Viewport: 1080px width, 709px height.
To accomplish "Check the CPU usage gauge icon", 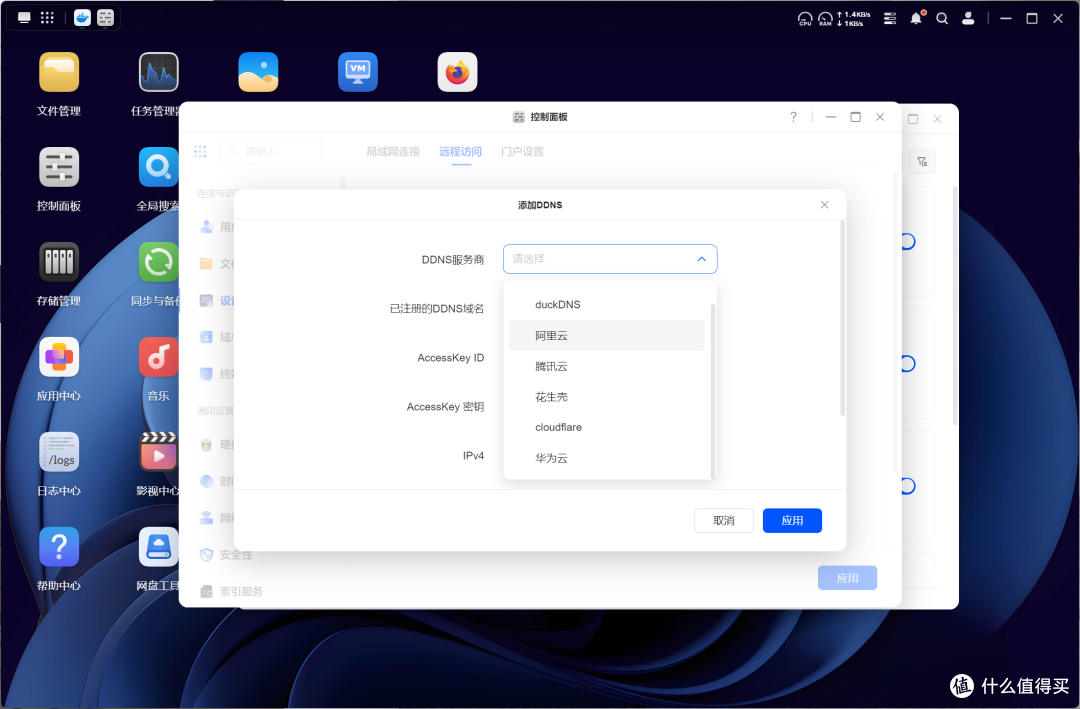I will [804, 19].
